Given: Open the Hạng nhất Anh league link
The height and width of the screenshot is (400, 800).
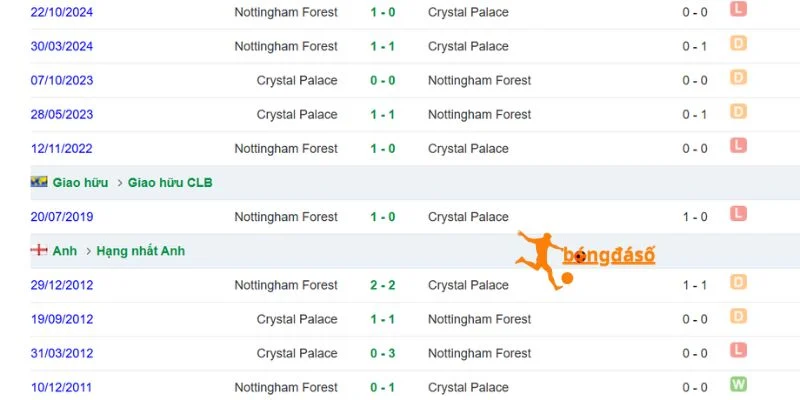Looking at the screenshot, I should (x=140, y=251).
